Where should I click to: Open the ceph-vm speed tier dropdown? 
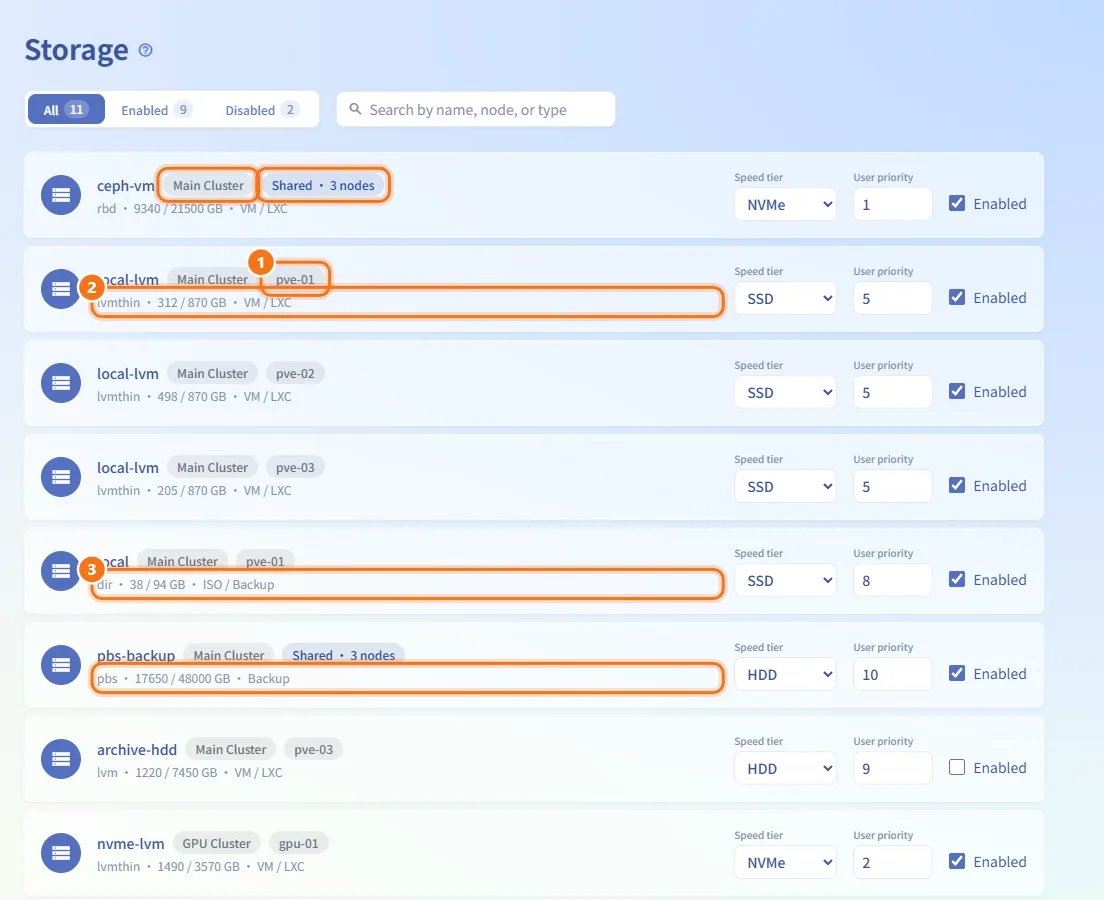[785, 204]
